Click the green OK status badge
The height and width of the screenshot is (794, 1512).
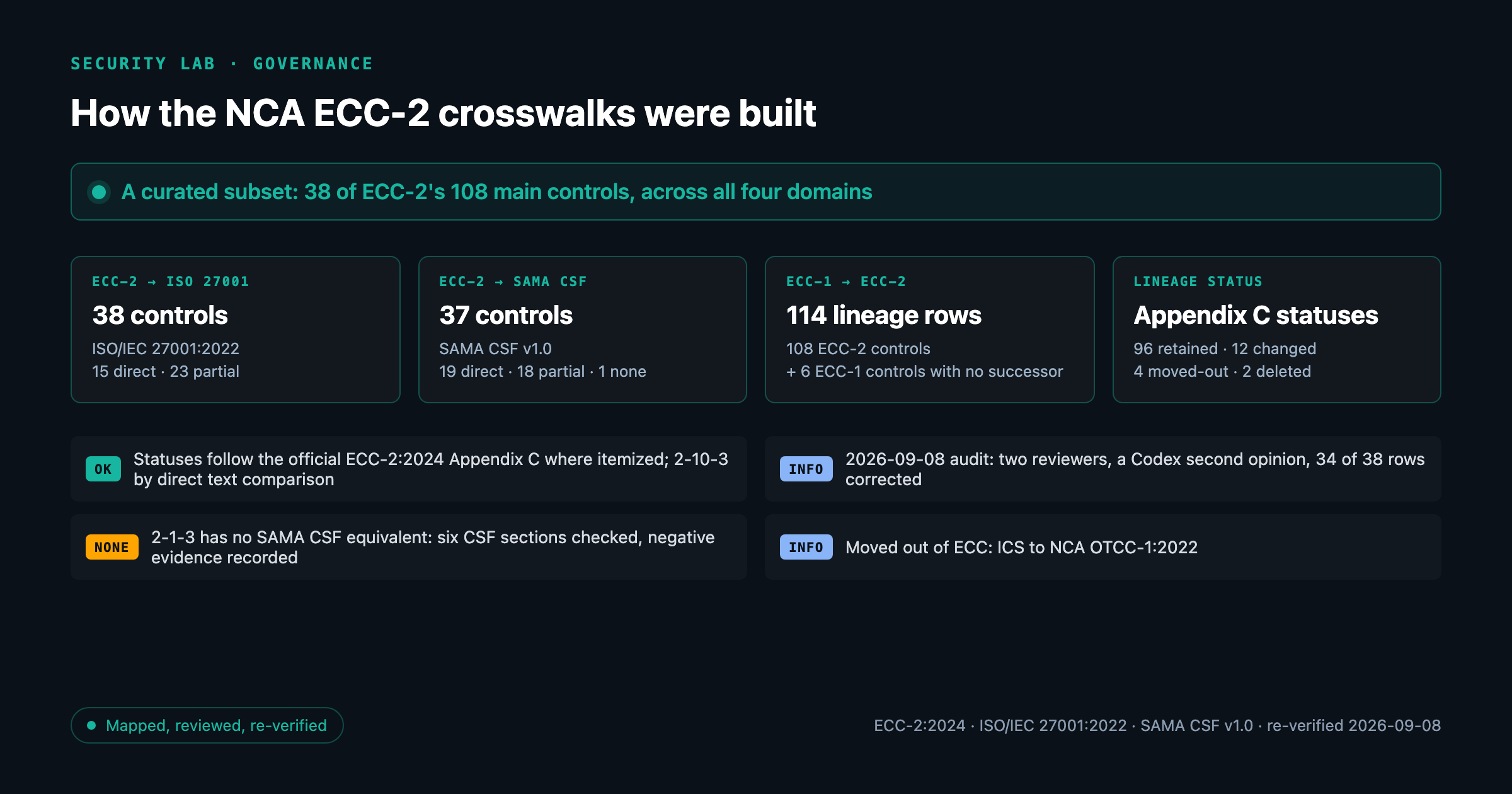click(103, 469)
